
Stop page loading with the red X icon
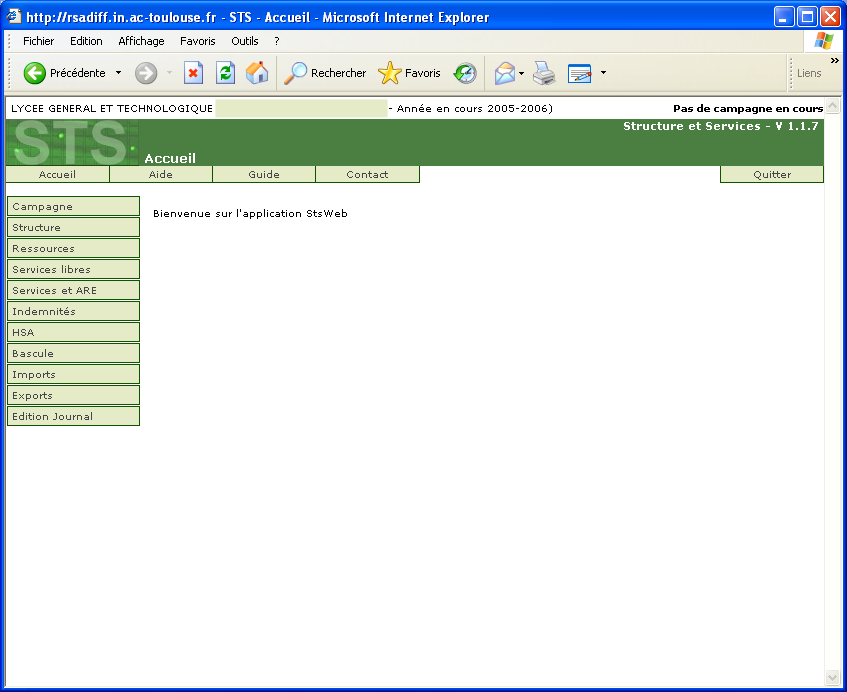[193, 73]
